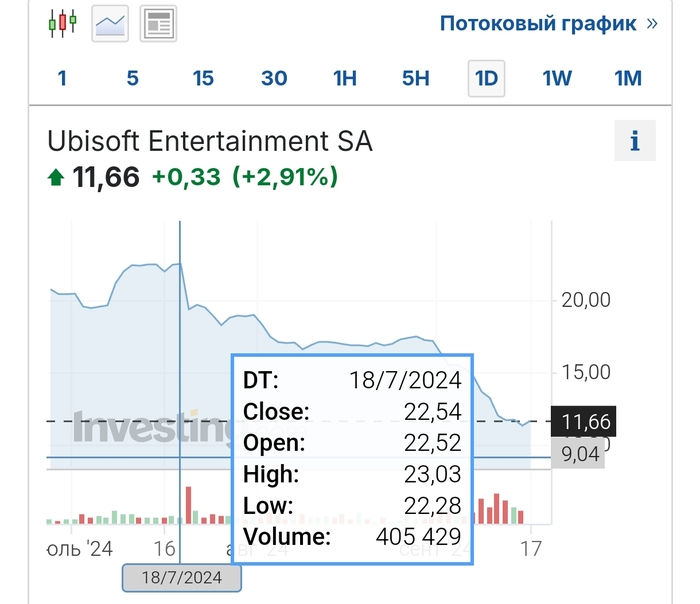This screenshot has width=700, height=604.
Task: Select the 1 minute interval
Action: (62, 78)
